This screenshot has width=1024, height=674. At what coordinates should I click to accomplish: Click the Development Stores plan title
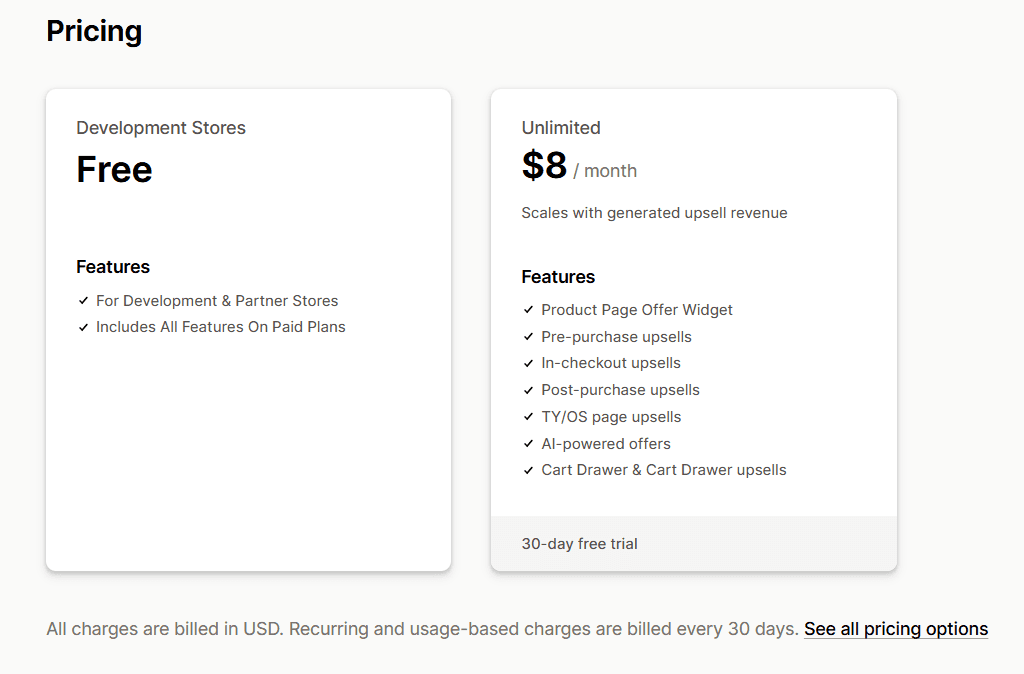click(161, 127)
